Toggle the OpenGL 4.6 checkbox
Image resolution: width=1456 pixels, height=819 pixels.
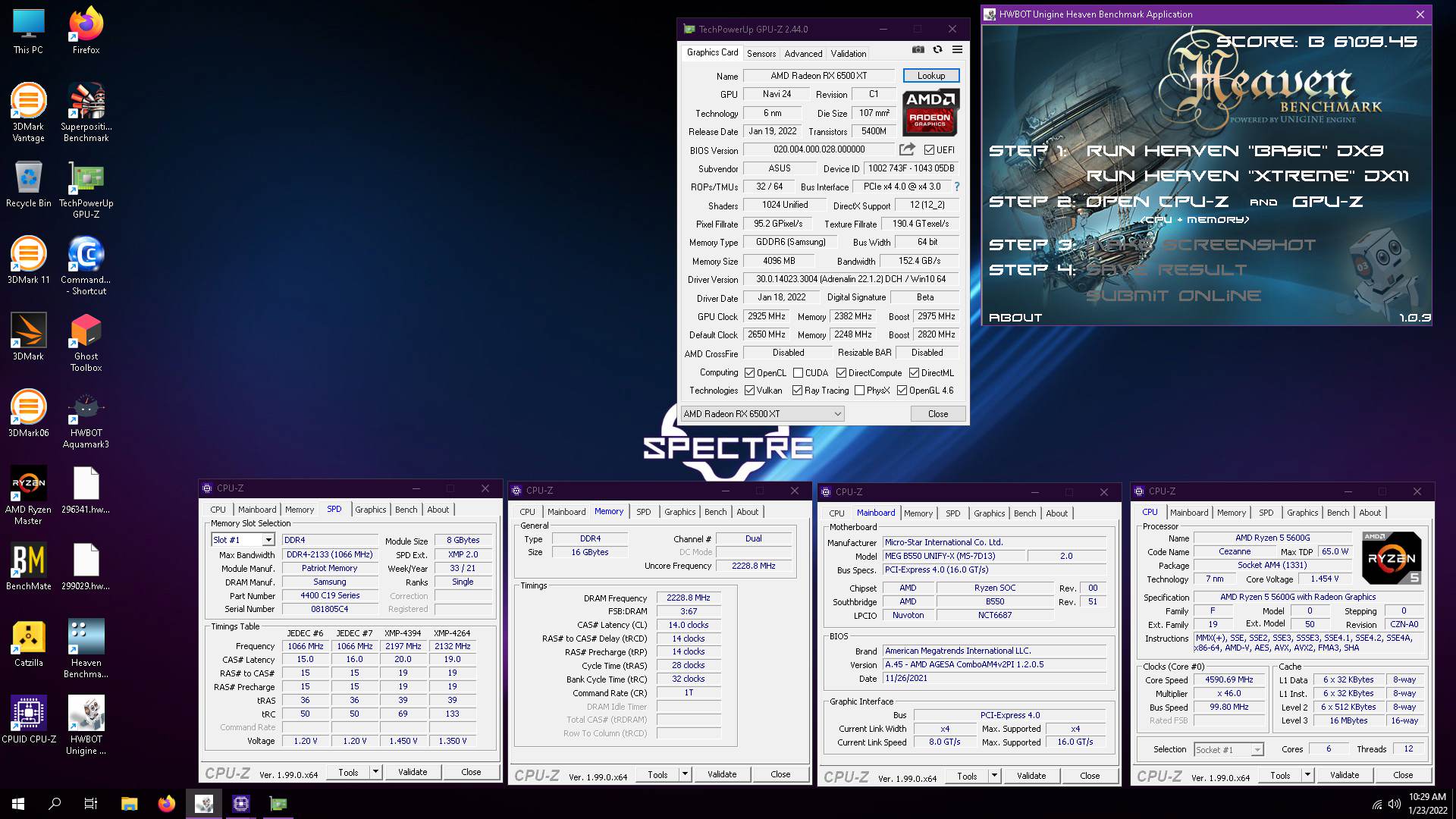pyautogui.click(x=902, y=391)
